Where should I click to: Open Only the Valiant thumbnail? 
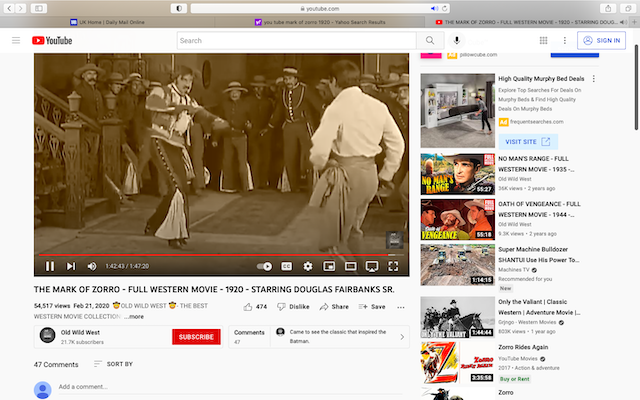pos(458,317)
